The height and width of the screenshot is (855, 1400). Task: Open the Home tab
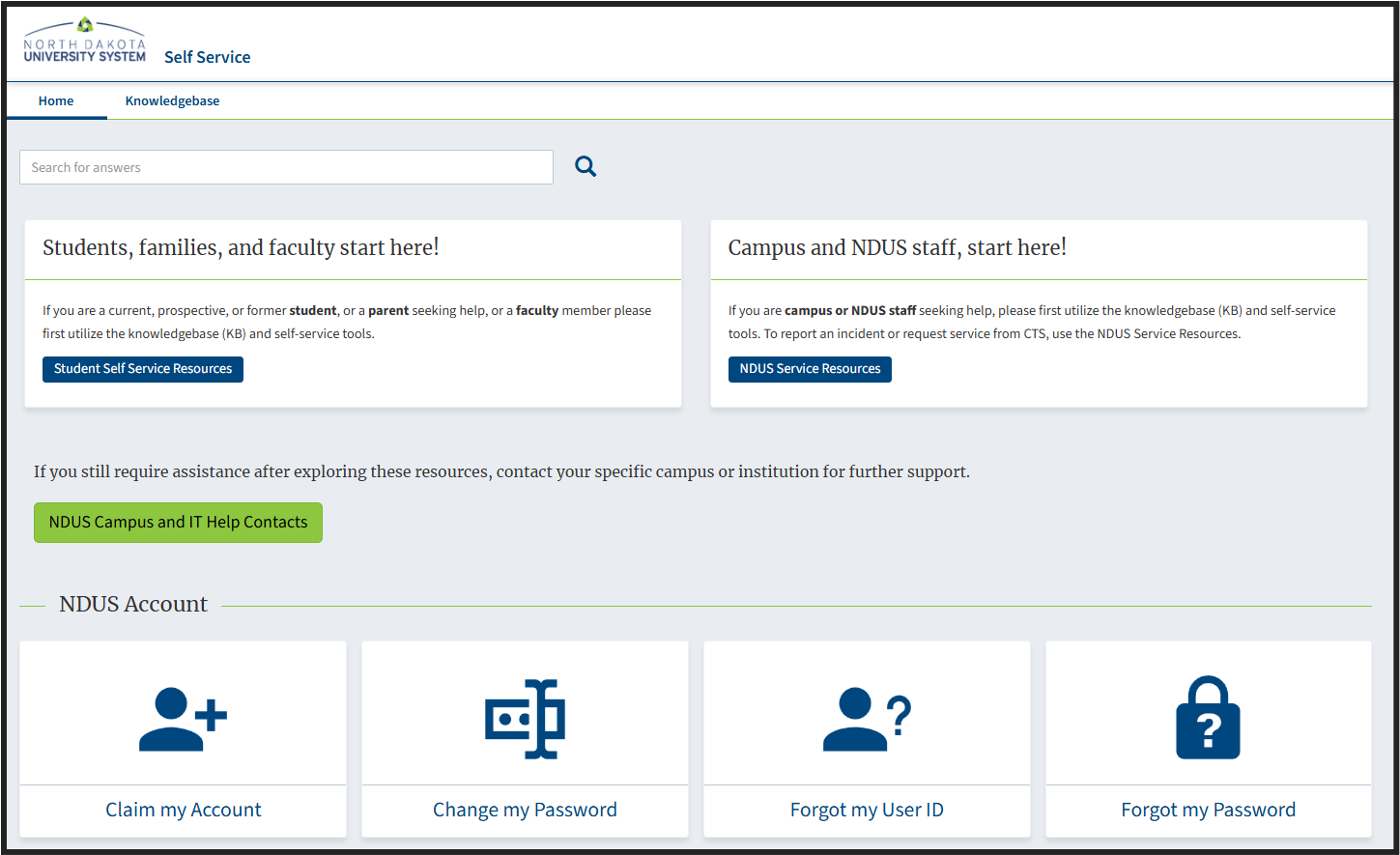(56, 100)
